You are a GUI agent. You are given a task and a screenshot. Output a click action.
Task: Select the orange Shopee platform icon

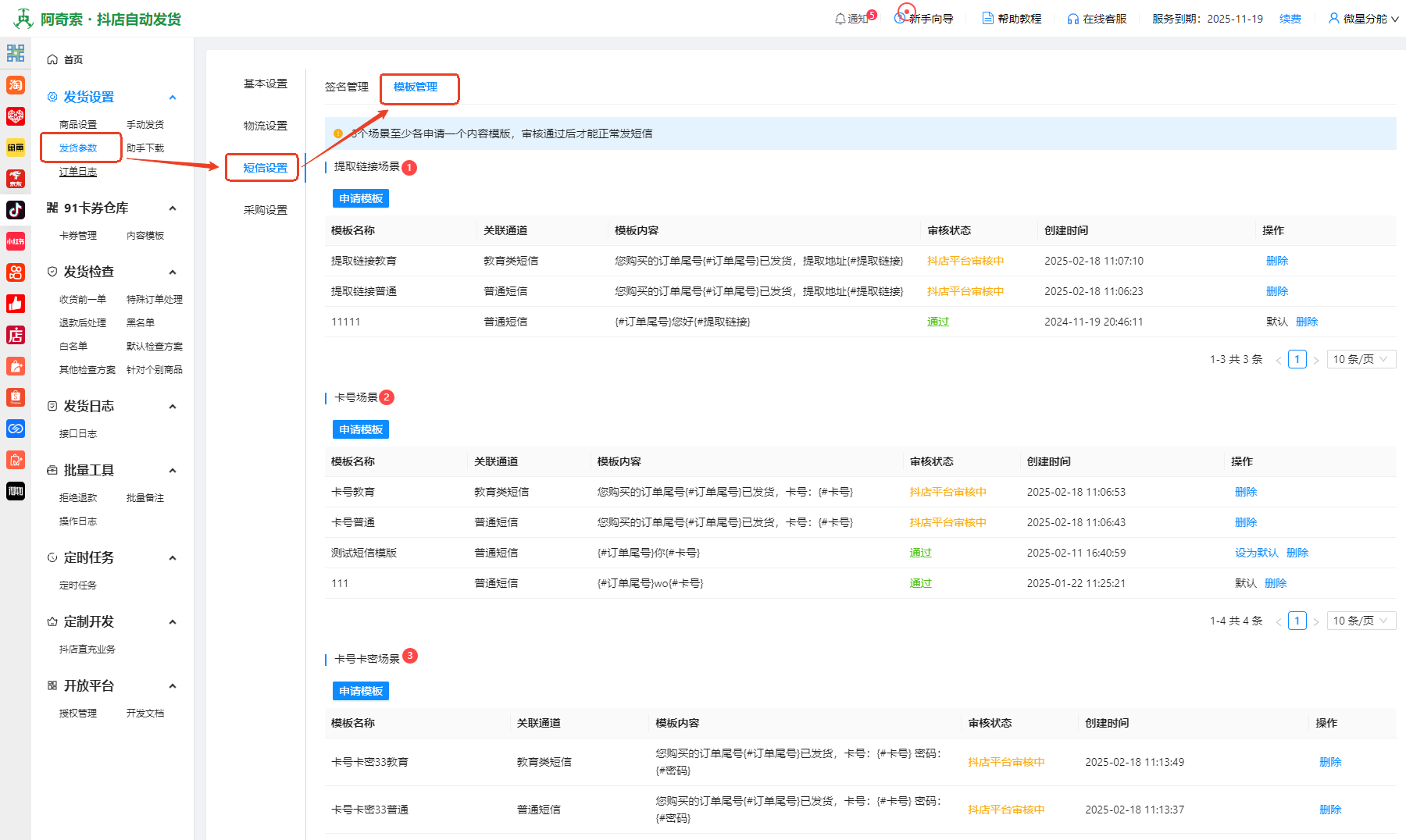(x=16, y=397)
